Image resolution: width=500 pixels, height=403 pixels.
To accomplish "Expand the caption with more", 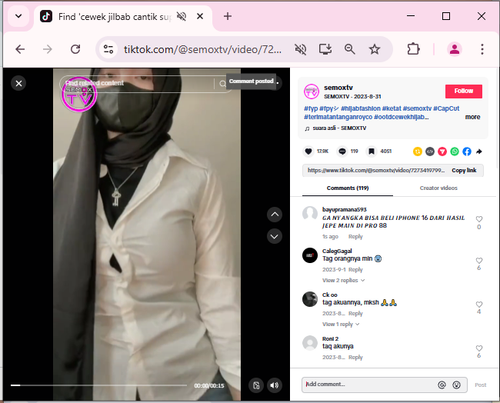I will (x=473, y=117).
